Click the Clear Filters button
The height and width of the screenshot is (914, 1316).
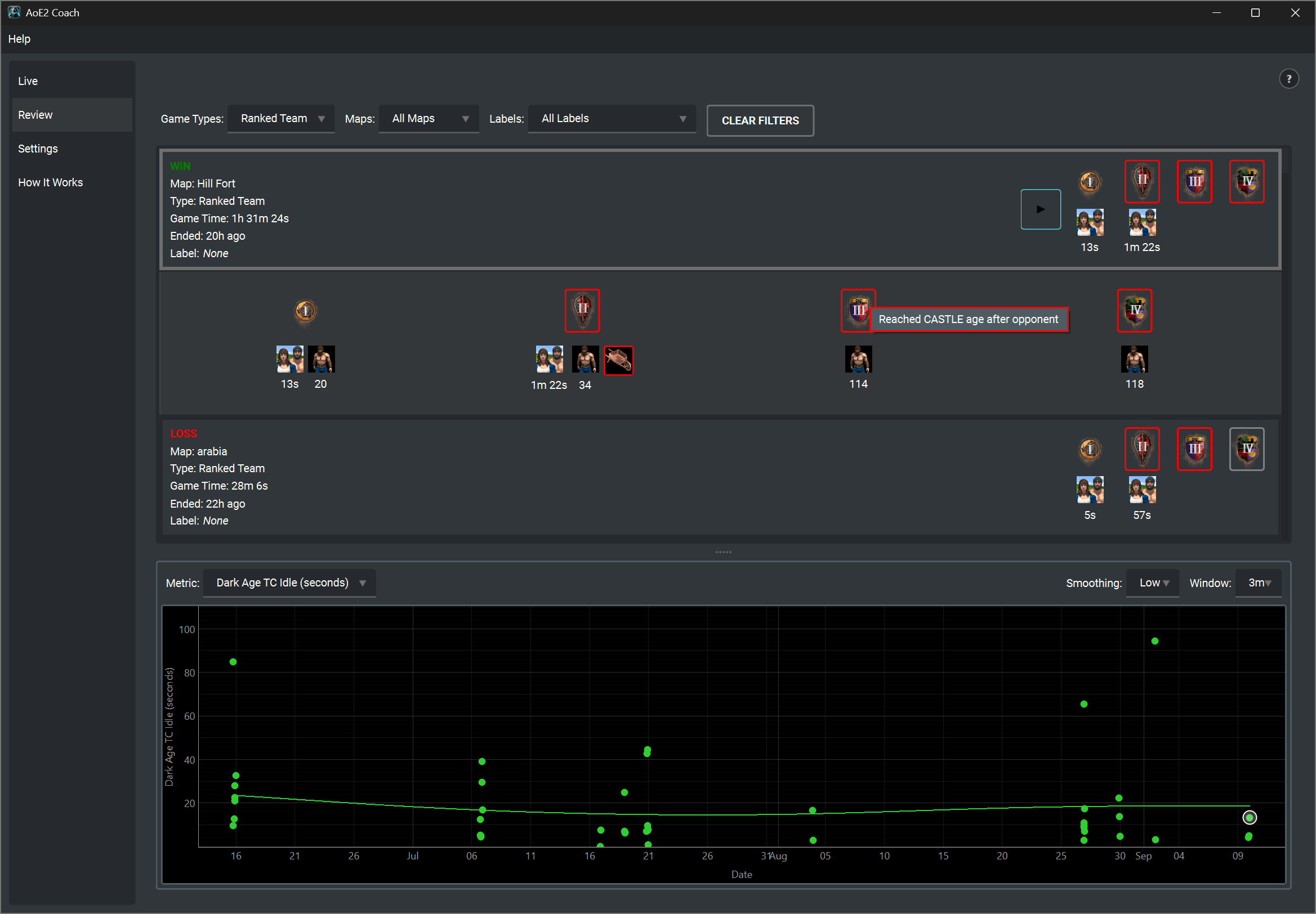[760, 121]
